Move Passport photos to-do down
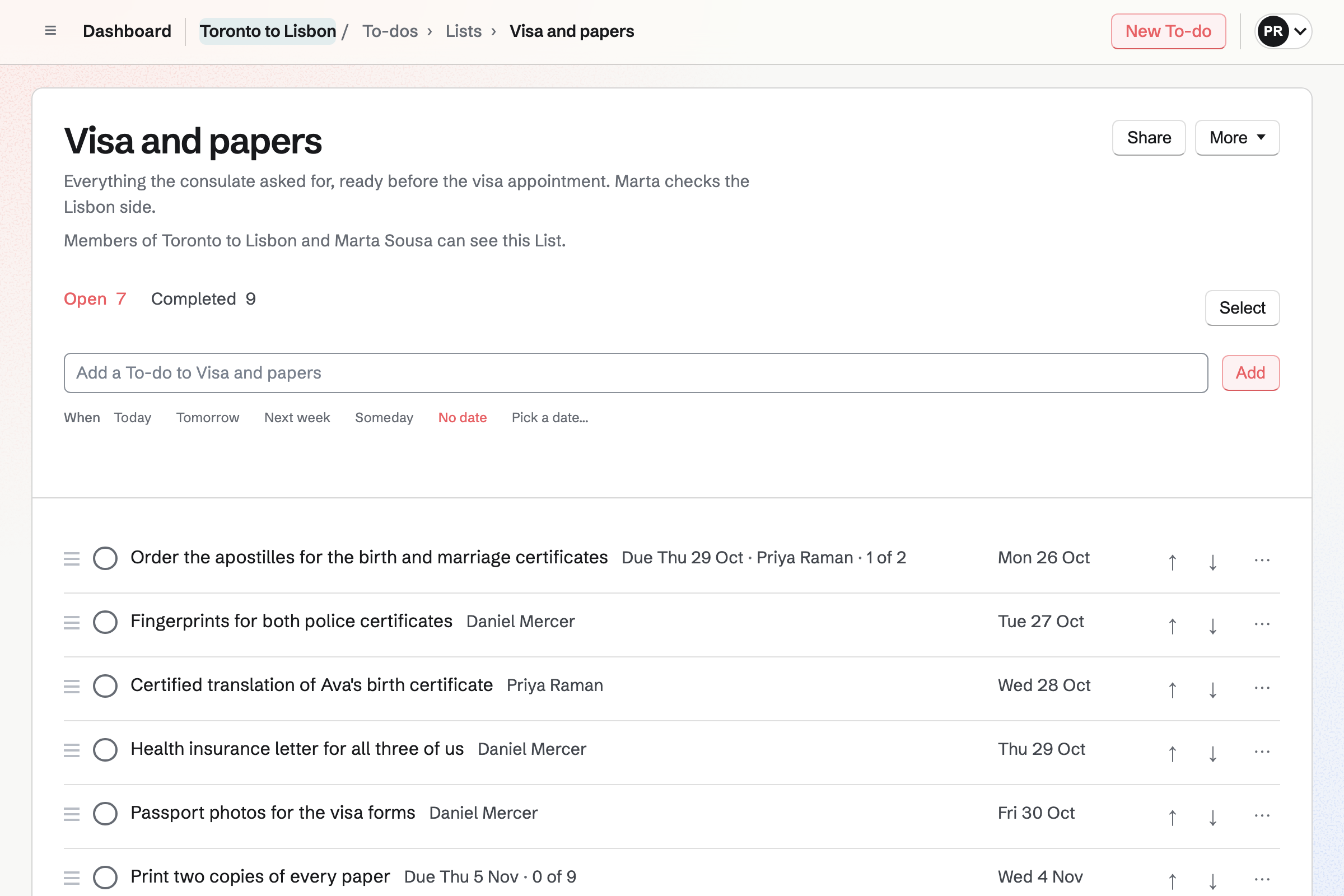Viewport: 1344px width, 896px height. tap(1212, 817)
